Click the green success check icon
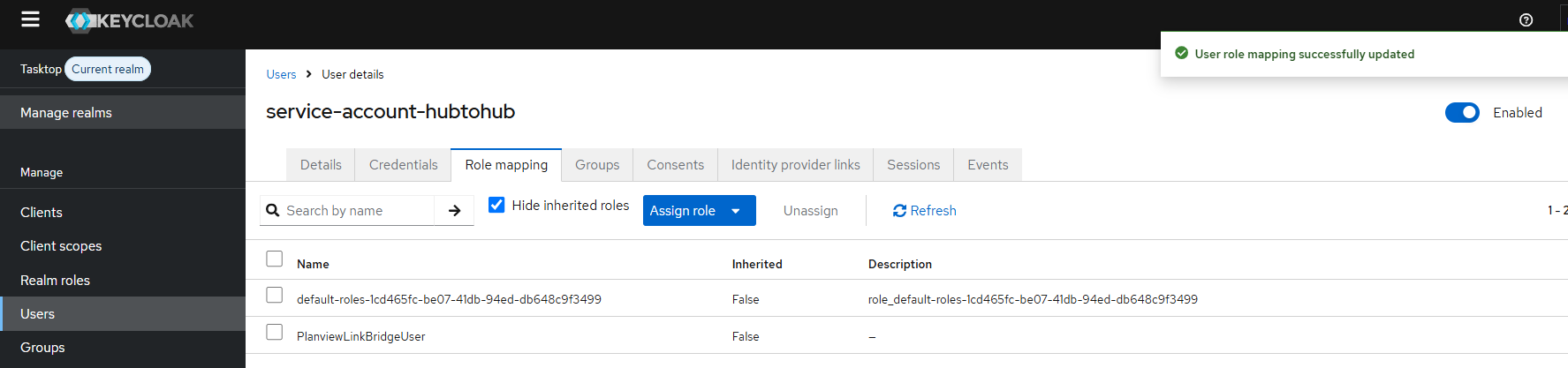Image resolution: width=1568 pixels, height=368 pixels. 1181,53
